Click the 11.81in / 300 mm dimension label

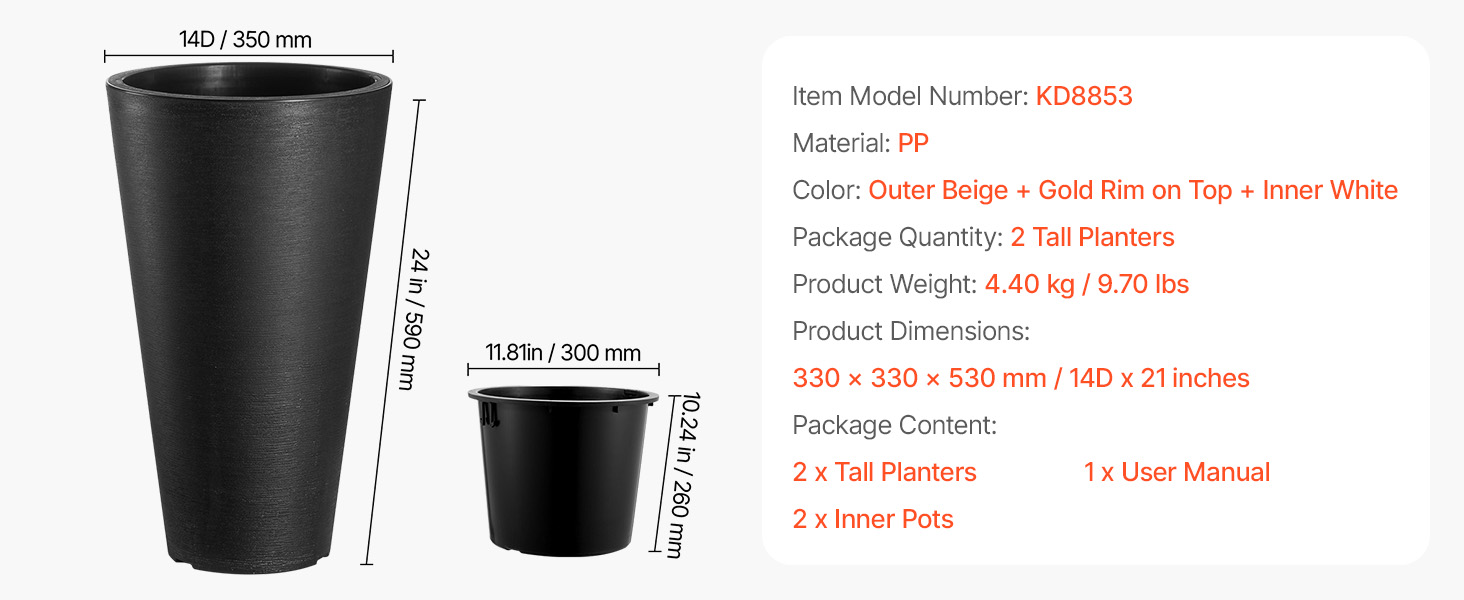coord(563,353)
